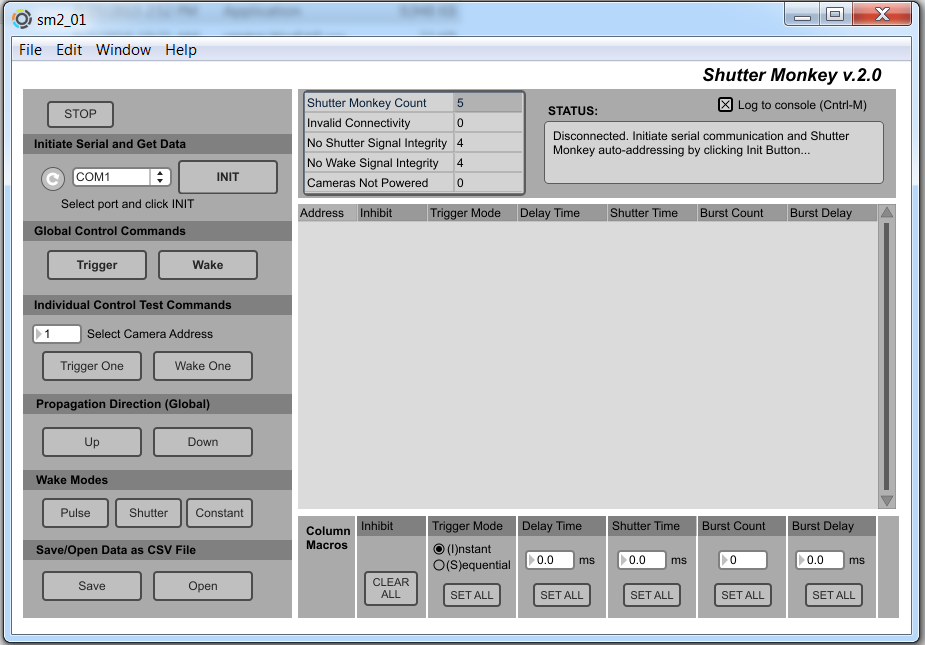Image resolution: width=925 pixels, height=645 pixels.
Task: Set propagation direction Up
Action: (x=92, y=442)
